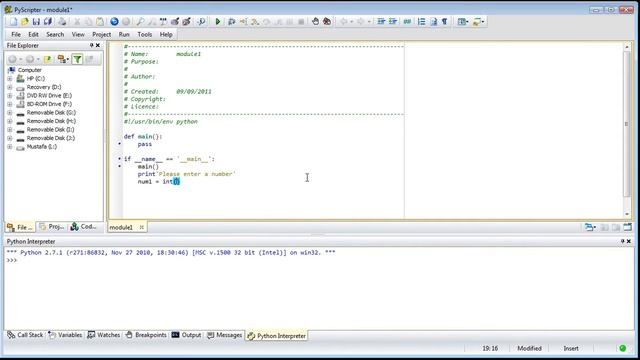
Task: Click the Run to Cursor icon
Action: (x=243, y=22)
